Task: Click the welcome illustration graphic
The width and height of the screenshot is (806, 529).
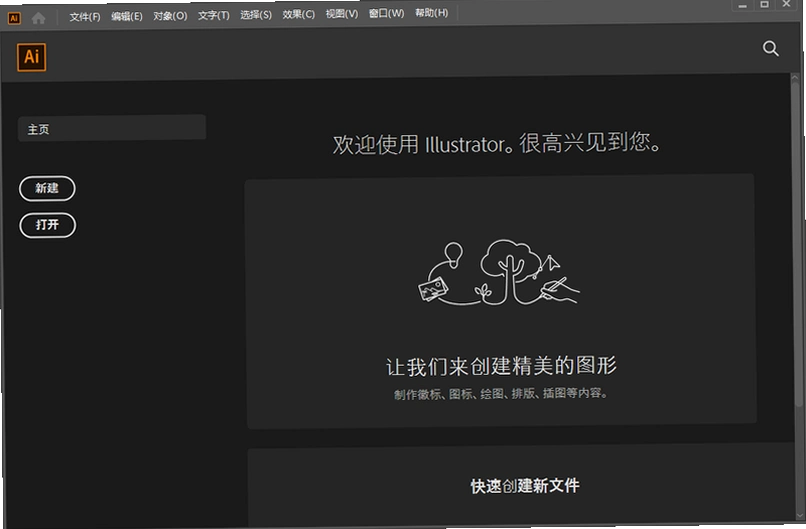Action: pyautogui.click(x=499, y=273)
